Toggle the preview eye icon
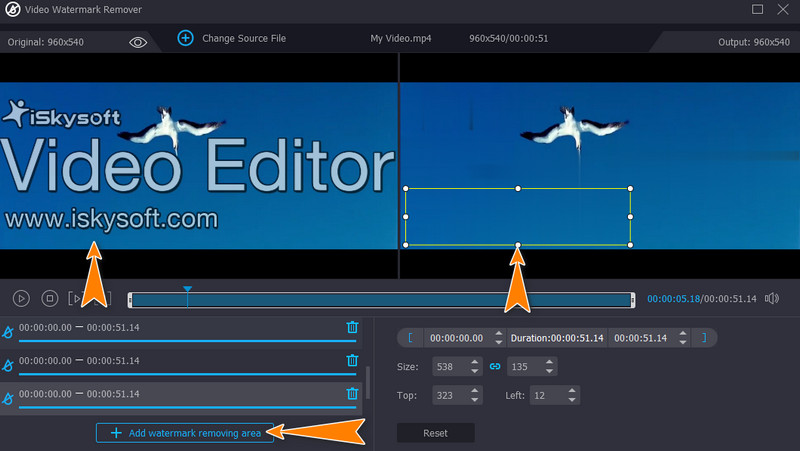 (x=138, y=41)
